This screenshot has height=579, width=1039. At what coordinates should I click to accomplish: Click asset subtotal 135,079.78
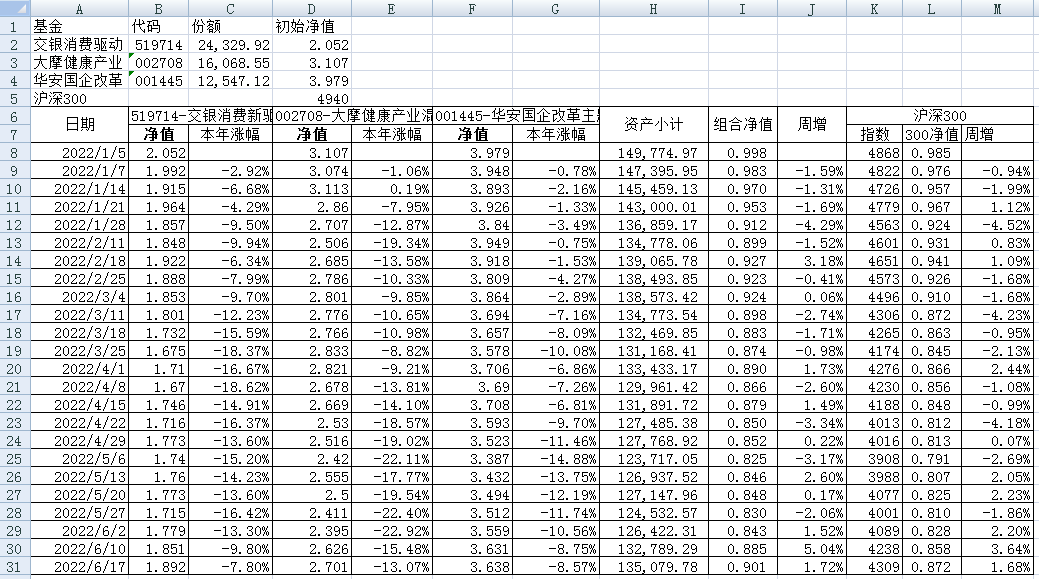tap(653, 567)
